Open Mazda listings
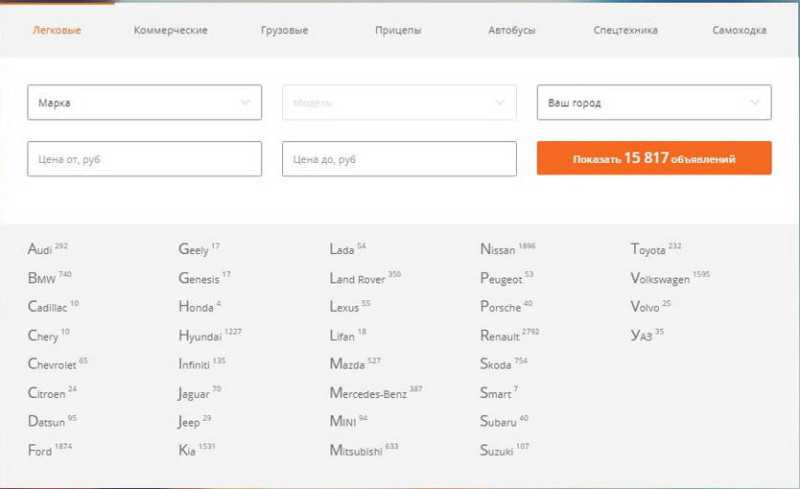The image size is (800, 489). [x=347, y=364]
